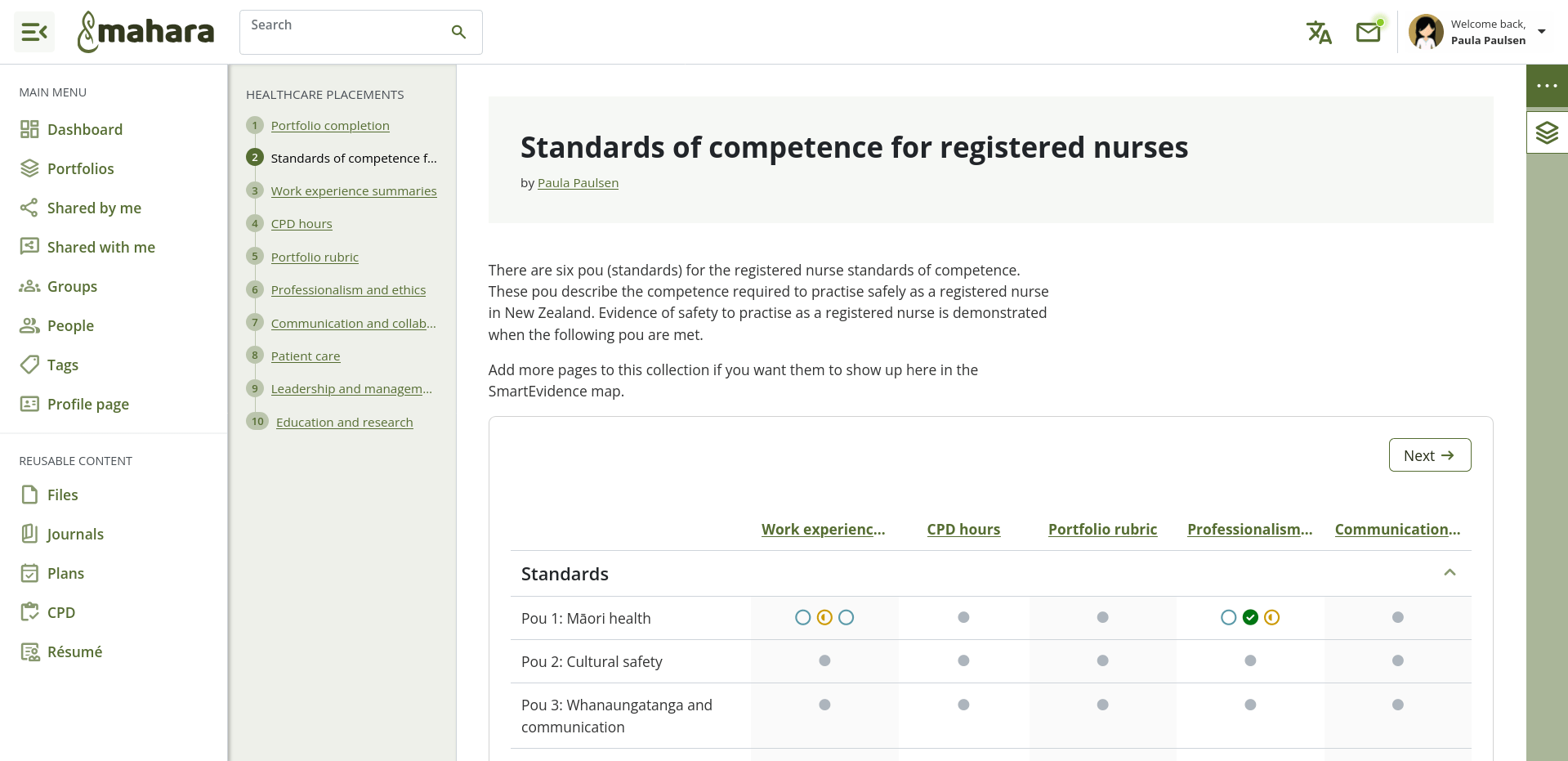This screenshot has width=1568, height=761.
Task: Collapse the Standards section chevron
Action: point(1450,573)
